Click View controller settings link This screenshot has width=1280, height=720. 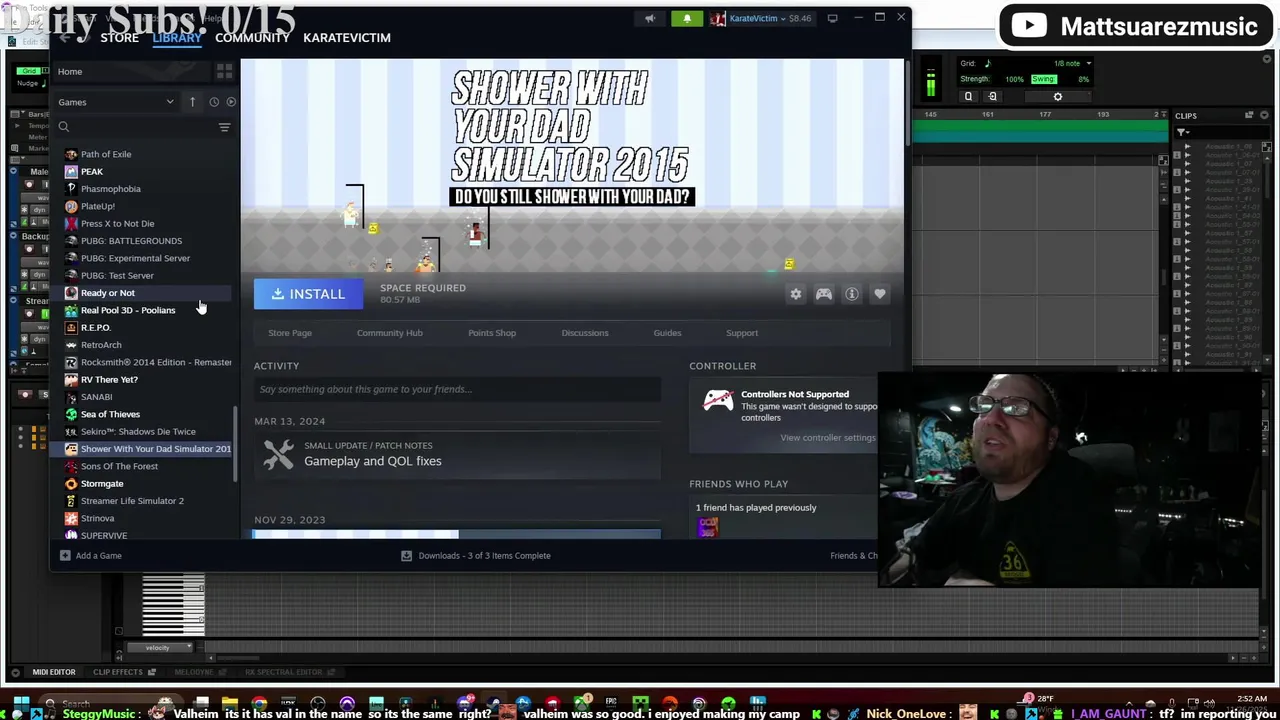[x=828, y=438]
